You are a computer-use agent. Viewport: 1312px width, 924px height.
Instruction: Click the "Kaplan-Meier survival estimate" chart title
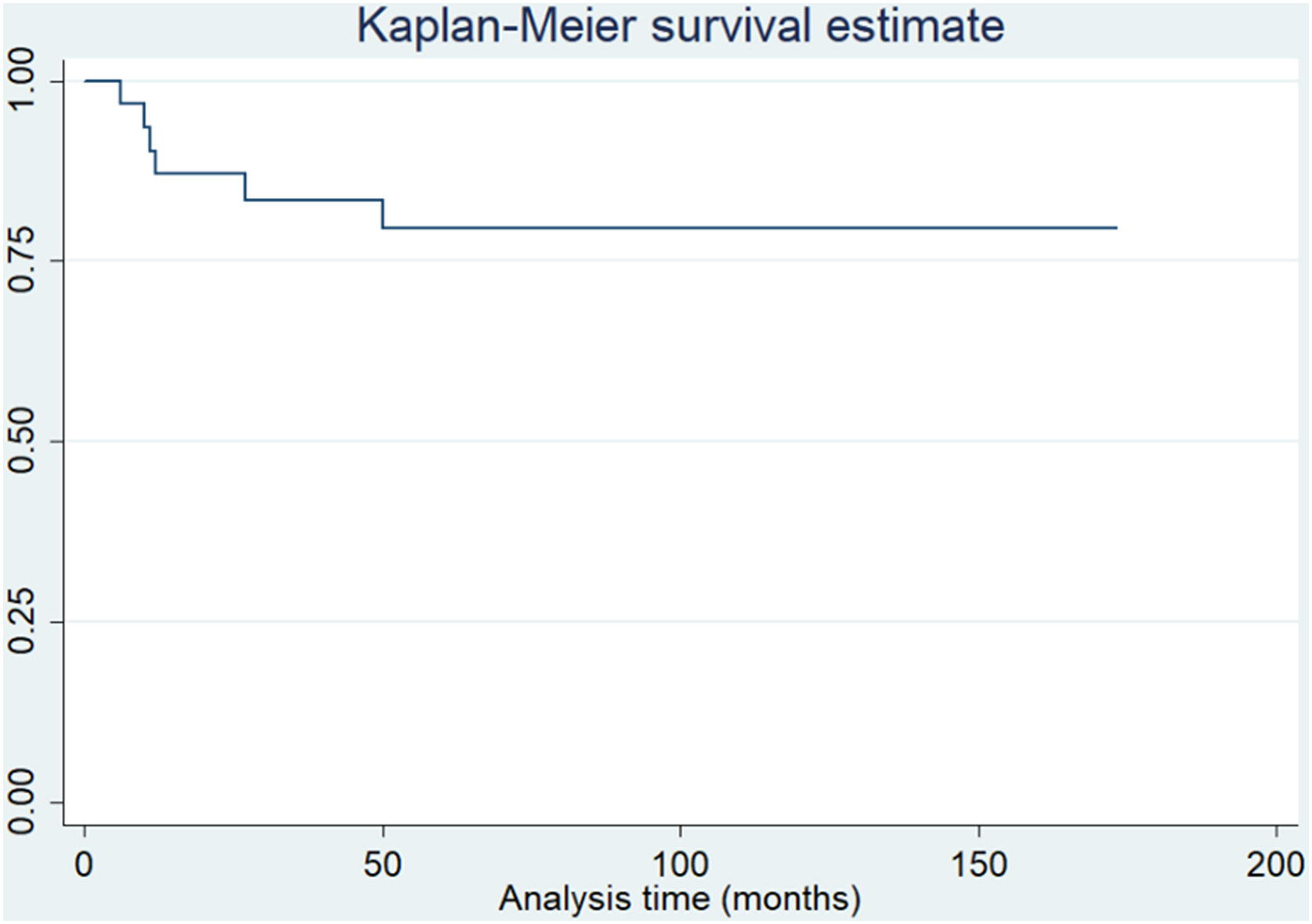680,27
